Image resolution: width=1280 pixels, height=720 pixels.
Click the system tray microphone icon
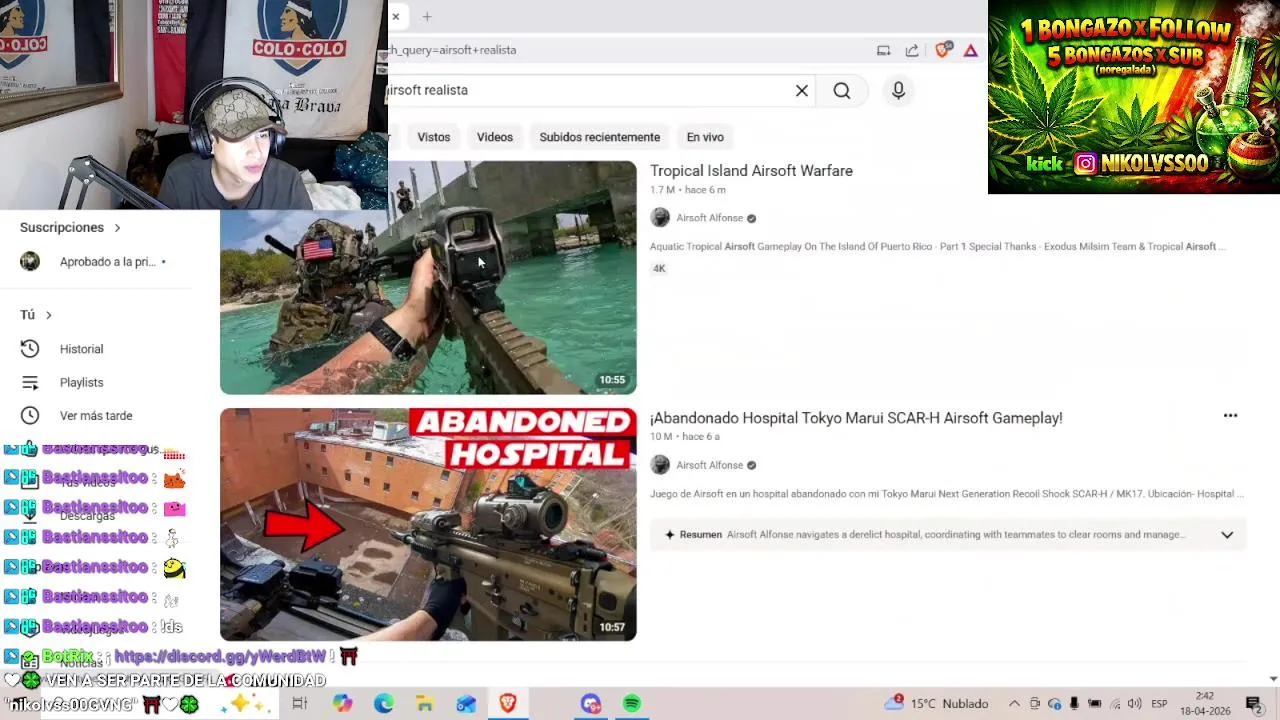(1074, 704)
